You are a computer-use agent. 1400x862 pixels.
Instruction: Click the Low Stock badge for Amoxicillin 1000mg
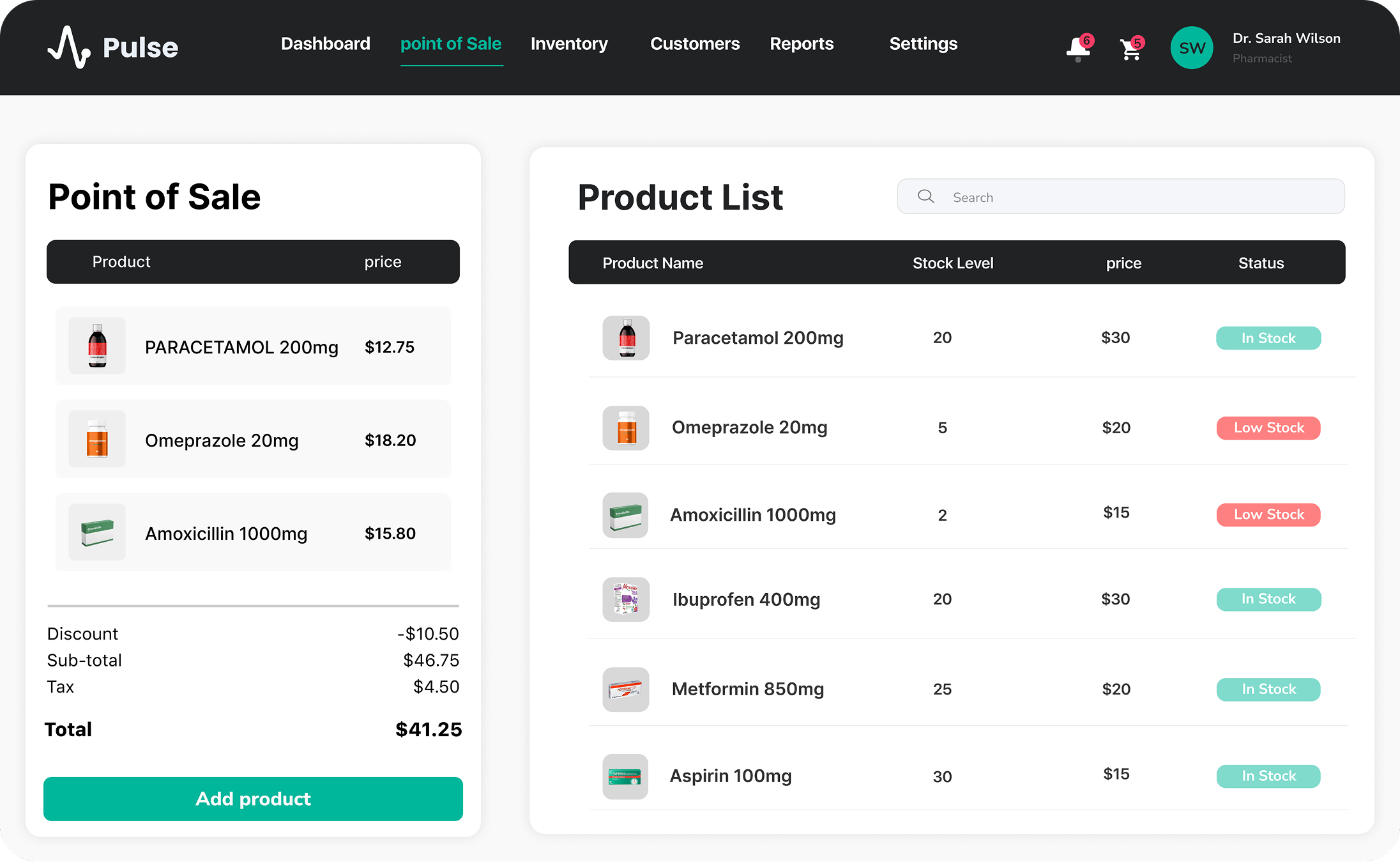1268,514
